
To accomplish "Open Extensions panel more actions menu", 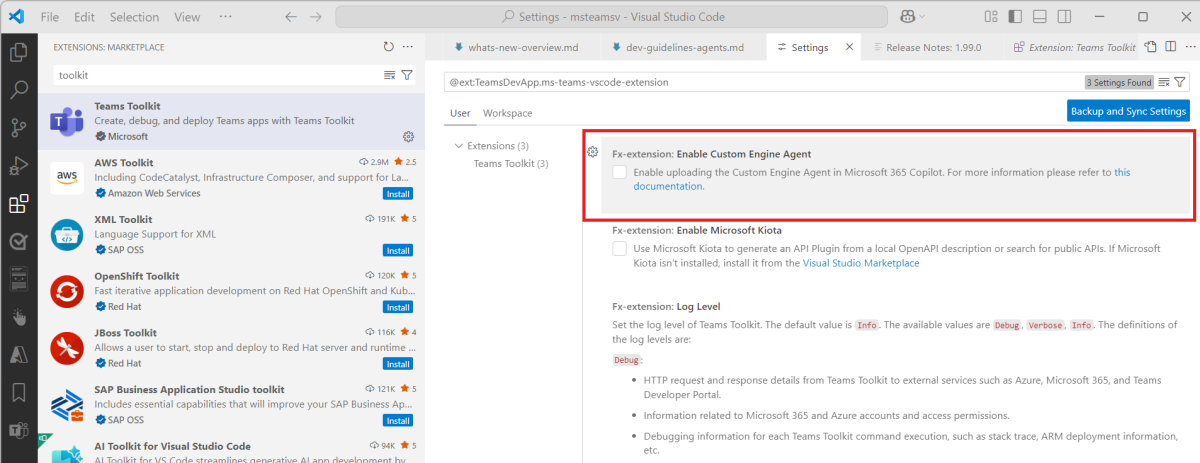I will pos(408,47).
